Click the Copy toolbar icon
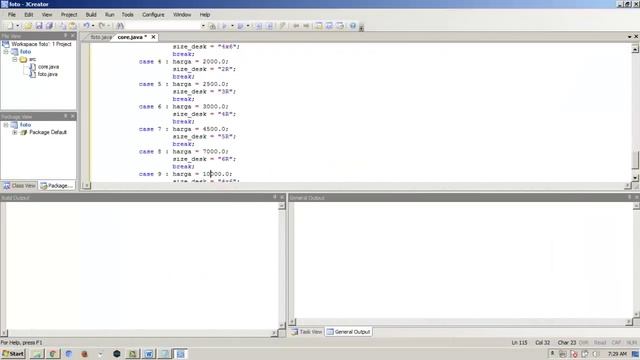 (62, 26)
